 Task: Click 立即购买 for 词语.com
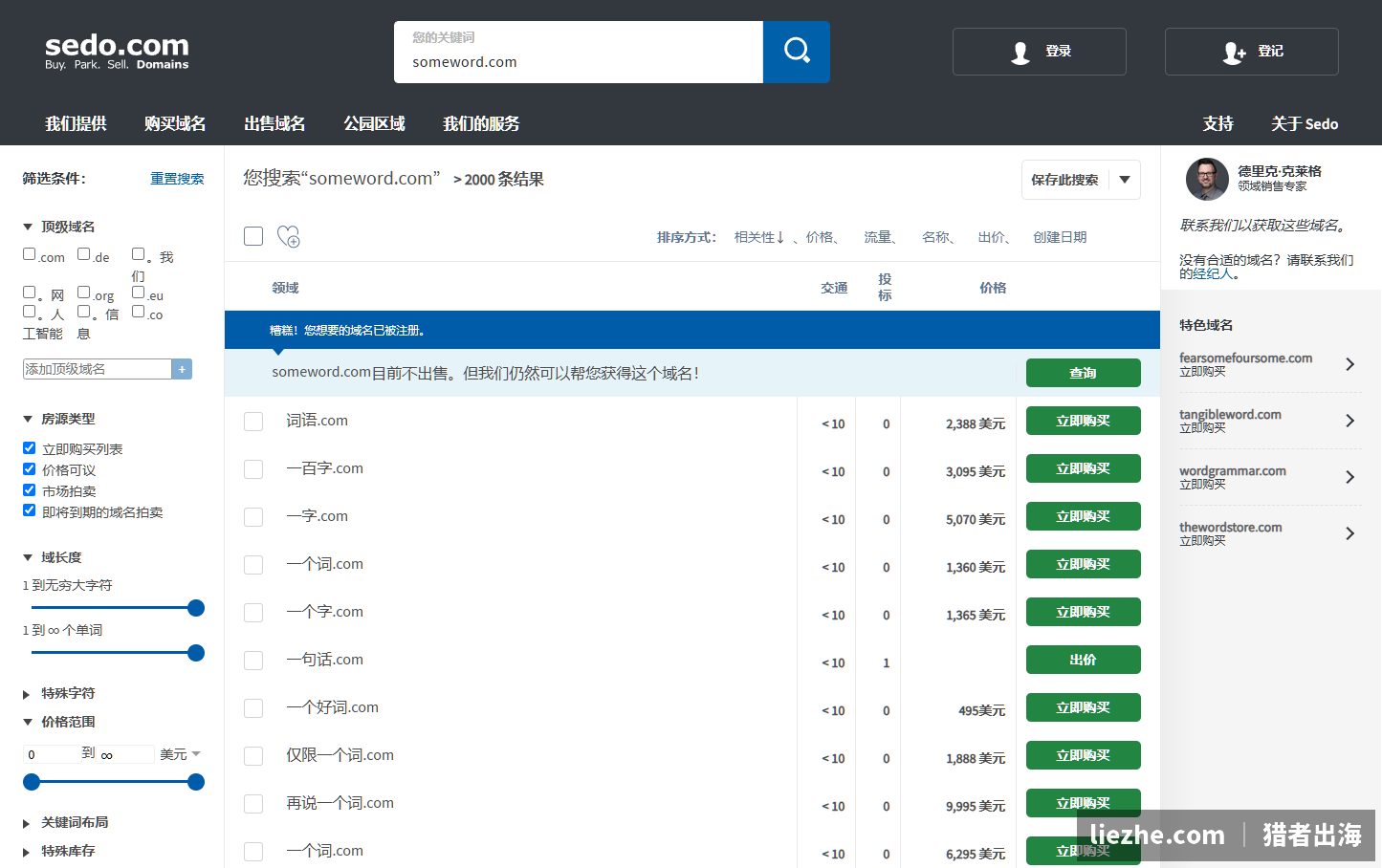click(1083, 421)
